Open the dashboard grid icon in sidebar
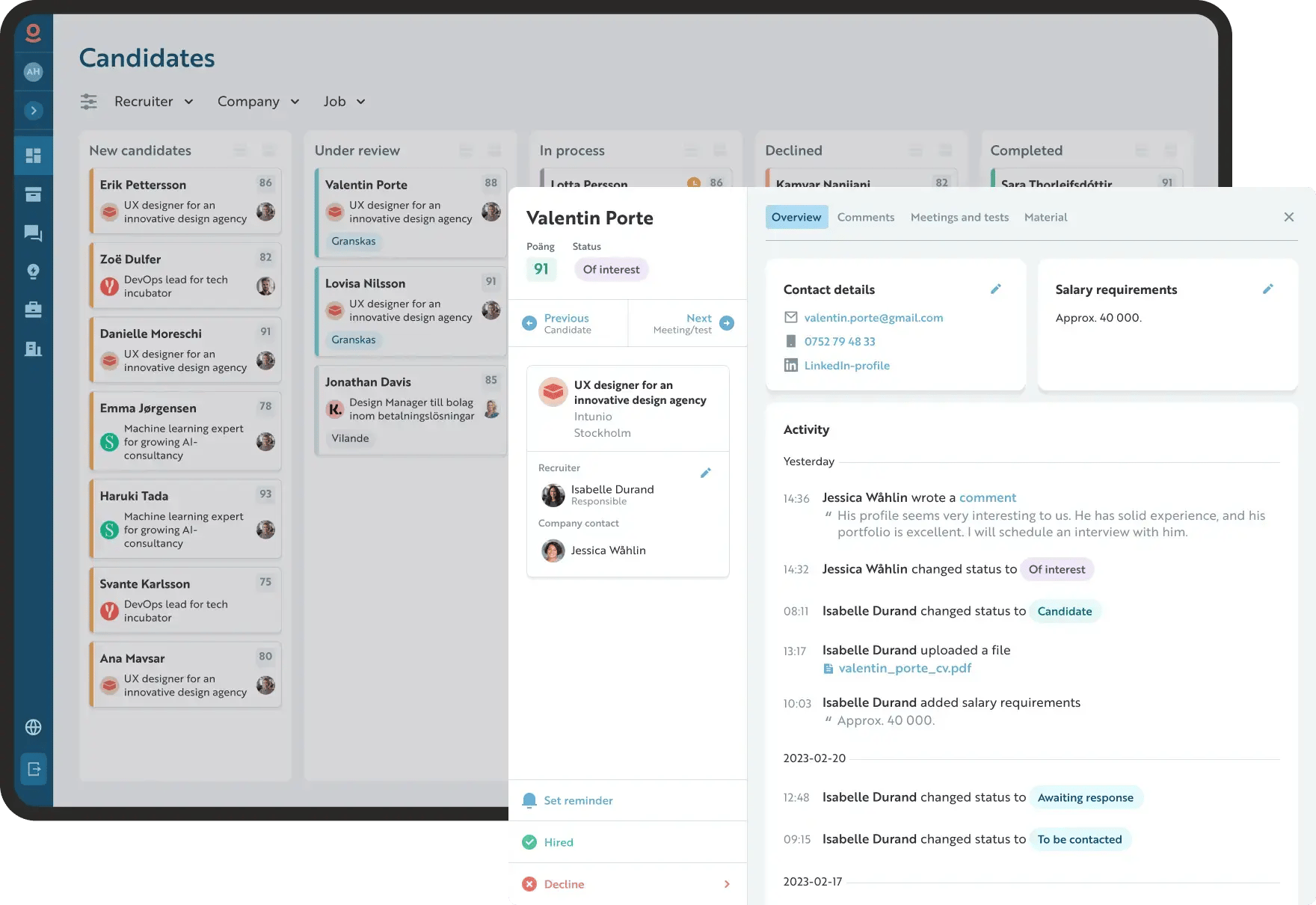The width and height of the screenshot is (1316, 905). coord(33,156)
